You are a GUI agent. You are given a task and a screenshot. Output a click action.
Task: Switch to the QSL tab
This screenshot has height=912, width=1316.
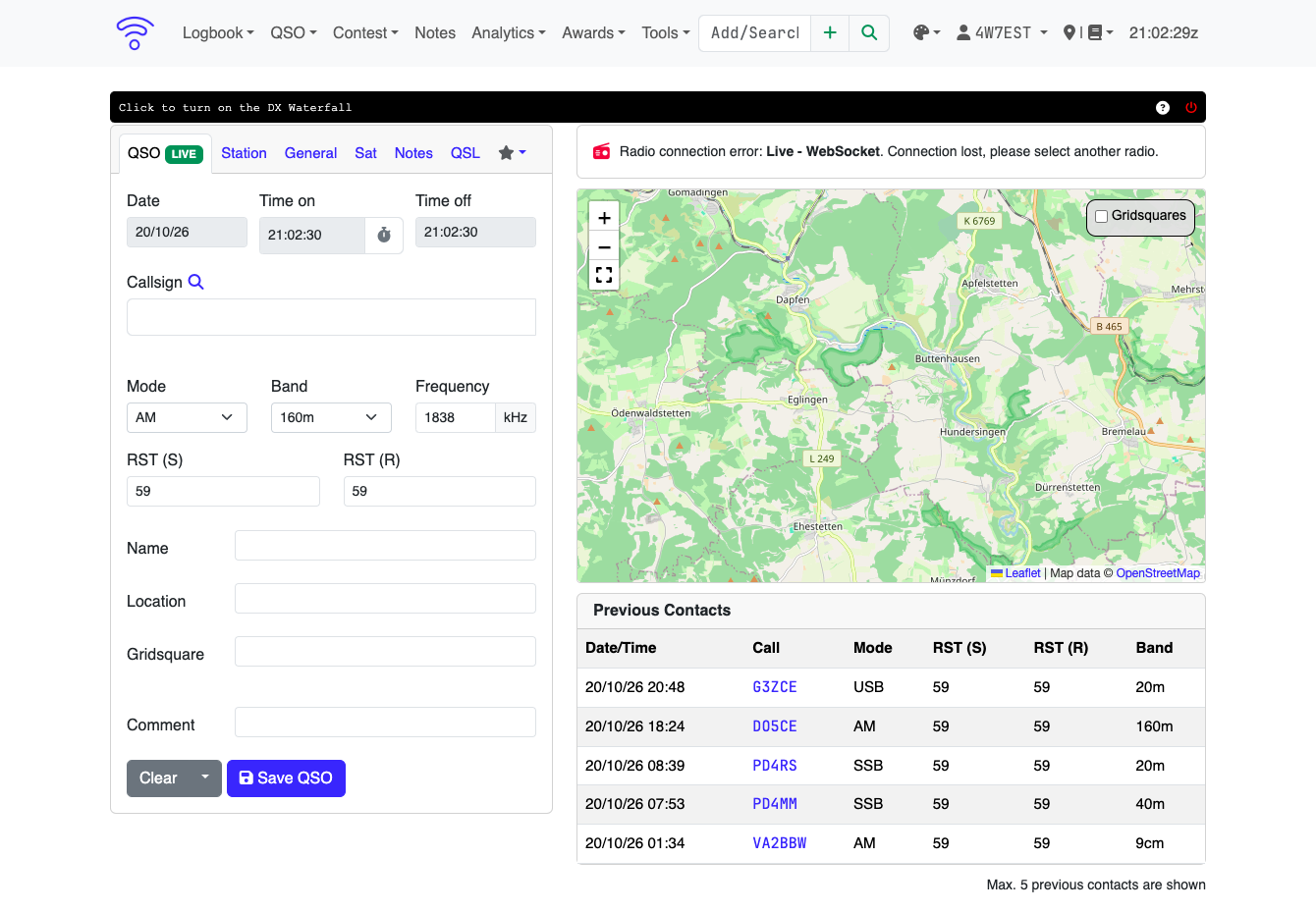tap(466, 153)
